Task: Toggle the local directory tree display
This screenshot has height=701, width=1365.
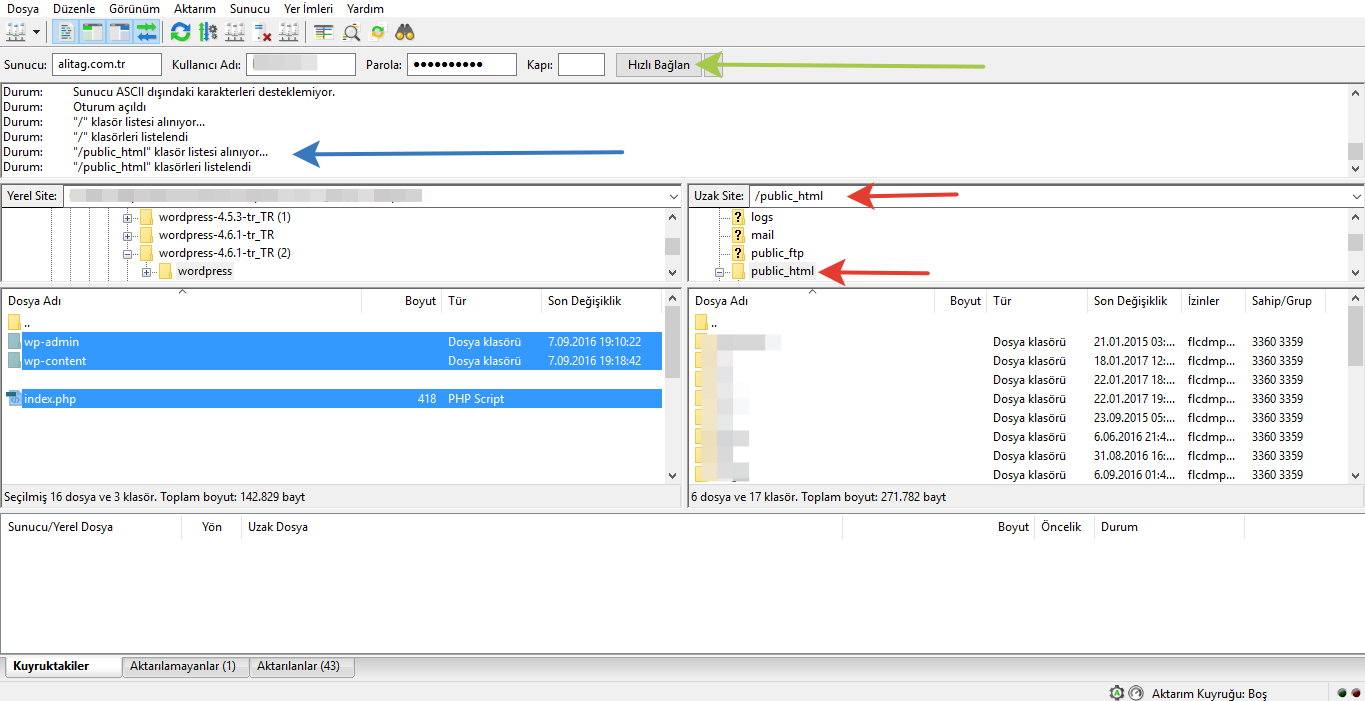Action: (93, 32)
